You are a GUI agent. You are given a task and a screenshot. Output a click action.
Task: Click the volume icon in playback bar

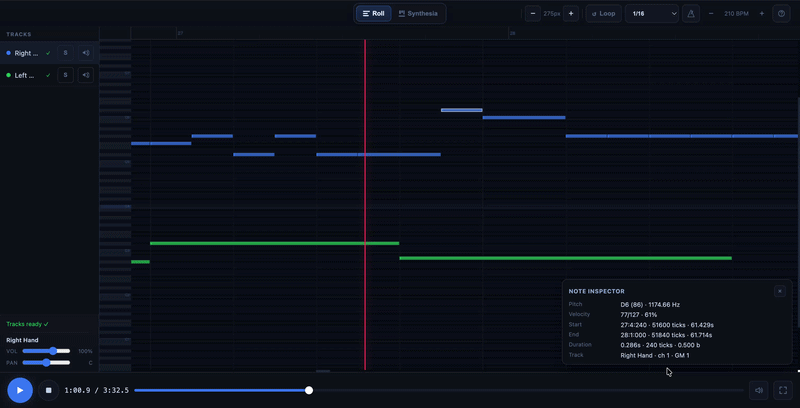[759, 391]
